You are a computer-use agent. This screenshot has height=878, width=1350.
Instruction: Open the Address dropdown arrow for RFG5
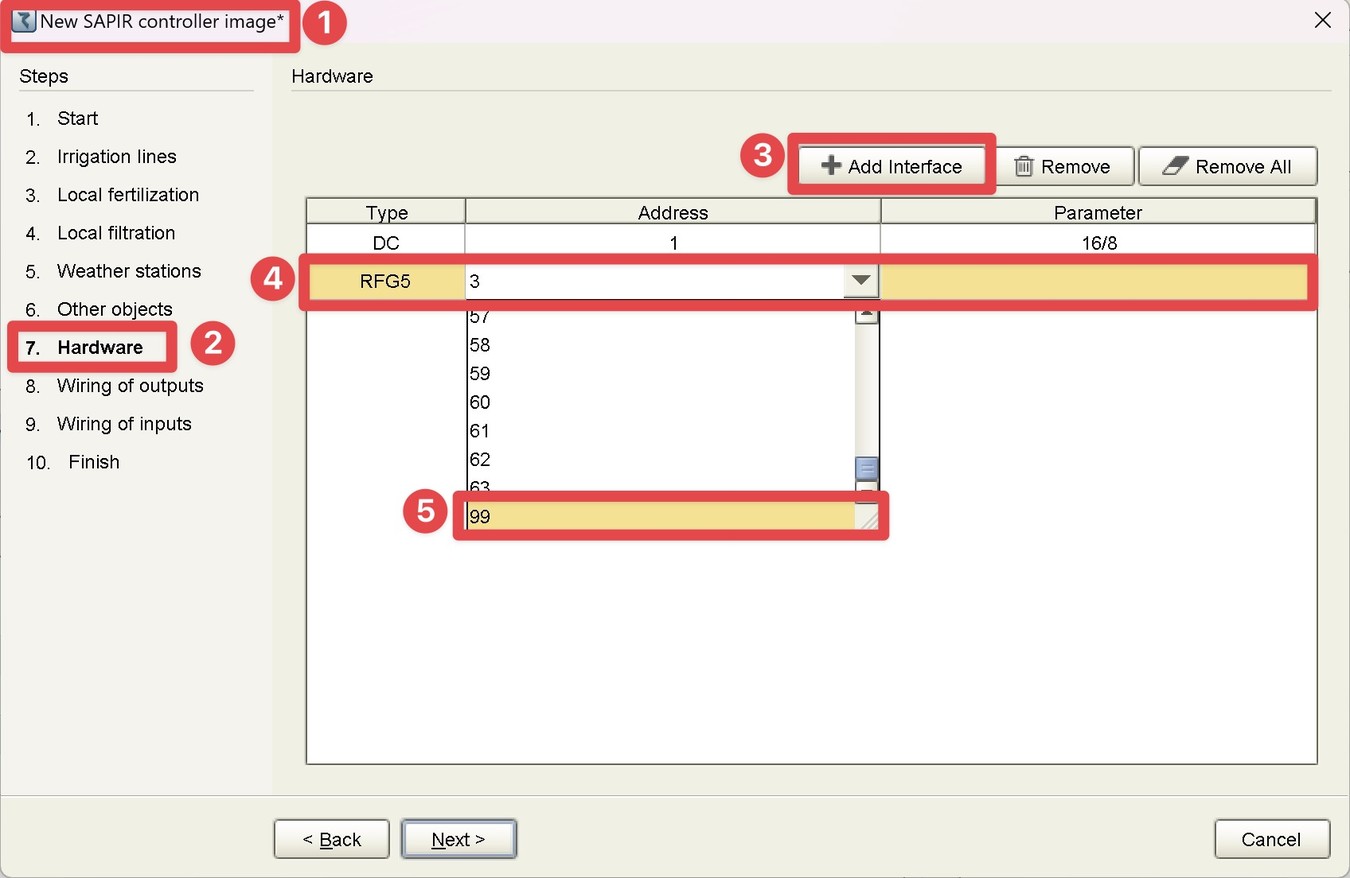[861, 281]
